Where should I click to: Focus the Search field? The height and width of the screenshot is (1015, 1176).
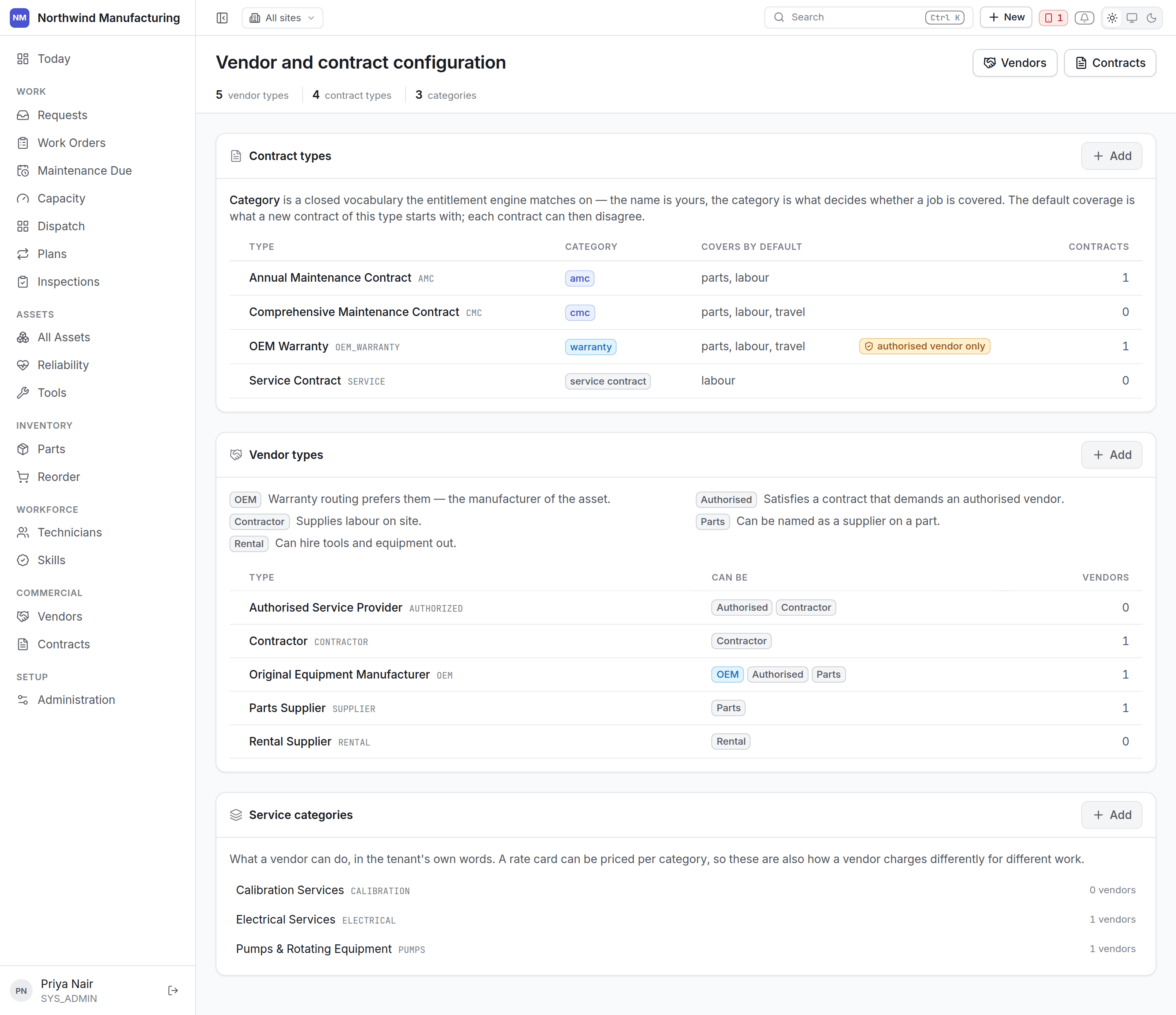click(x=869, y=18)
